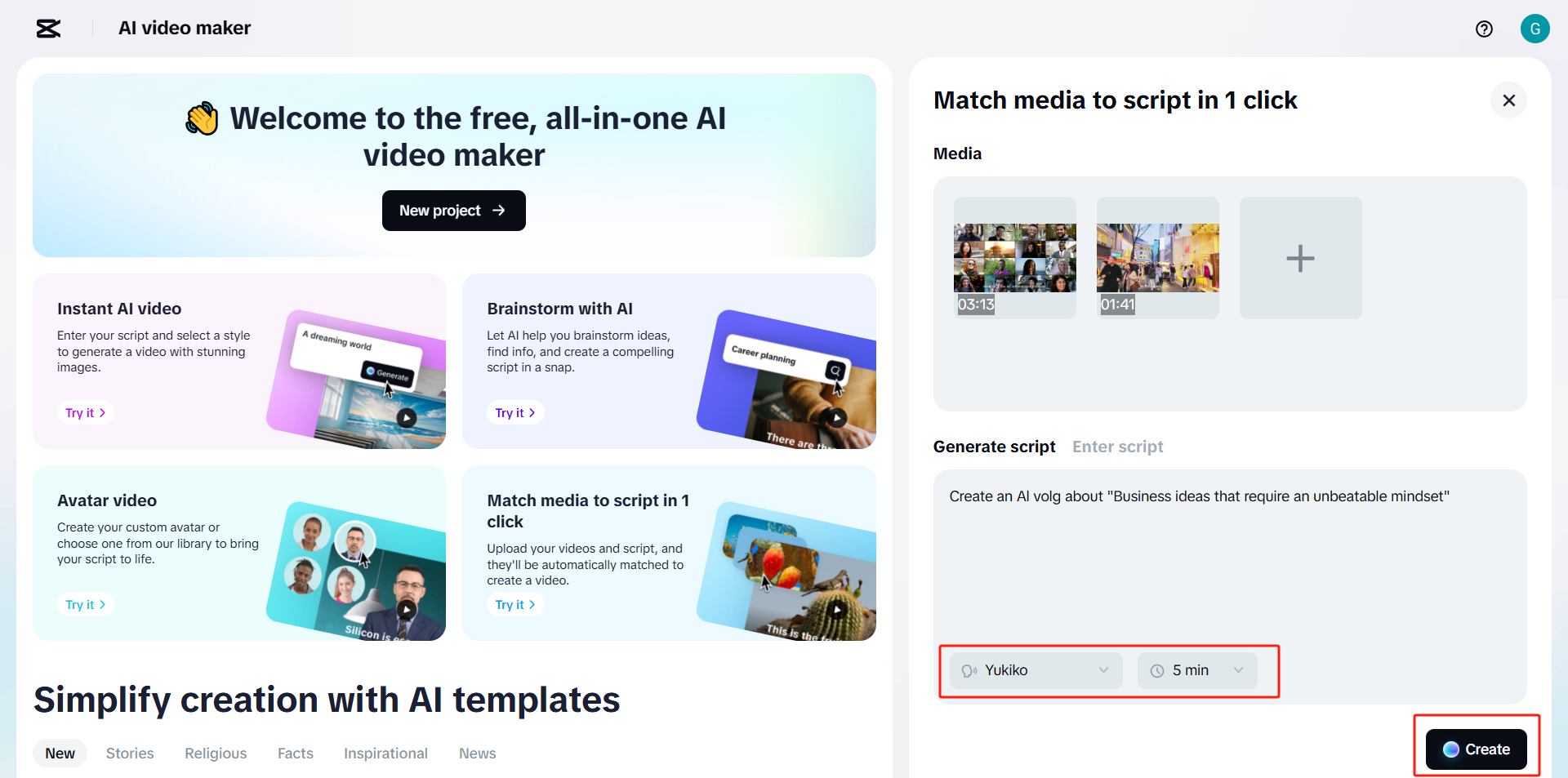
Task: Close the Match media panel
Action: pyautogui.click(x=1508, y=100)
